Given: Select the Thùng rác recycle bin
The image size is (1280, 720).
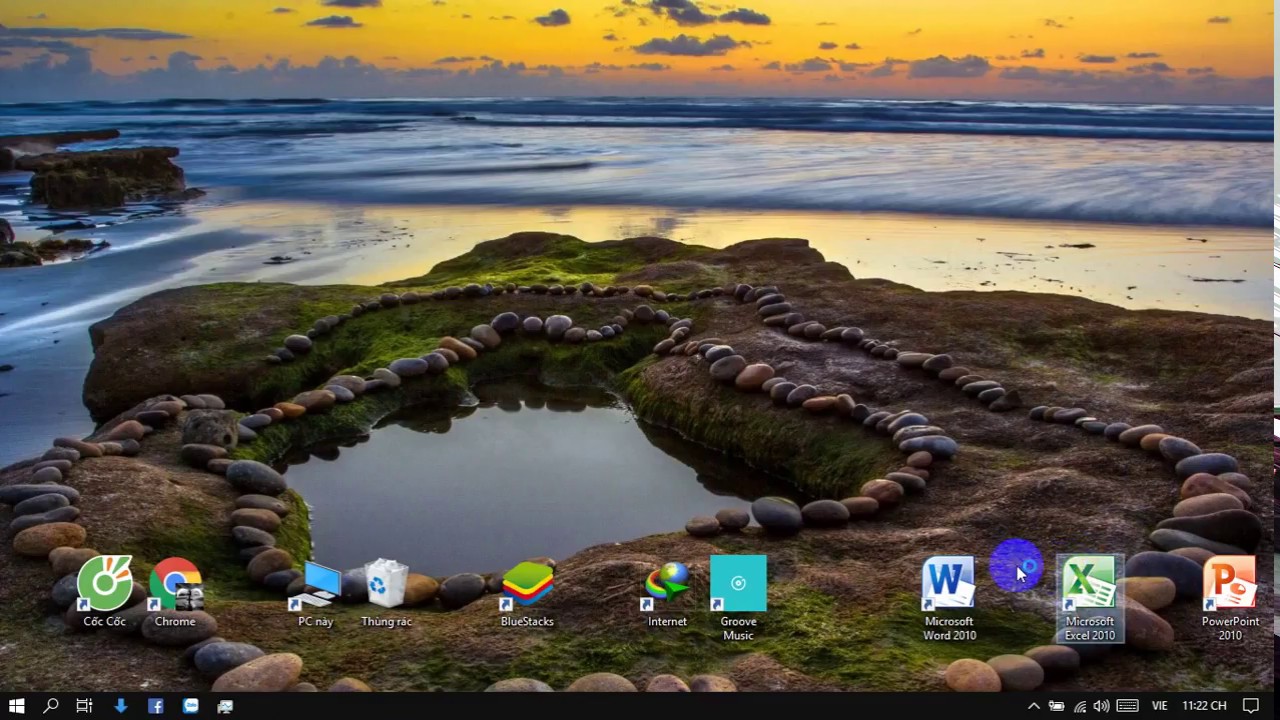Looking at the screenshot, I should [x=386, y=592].
